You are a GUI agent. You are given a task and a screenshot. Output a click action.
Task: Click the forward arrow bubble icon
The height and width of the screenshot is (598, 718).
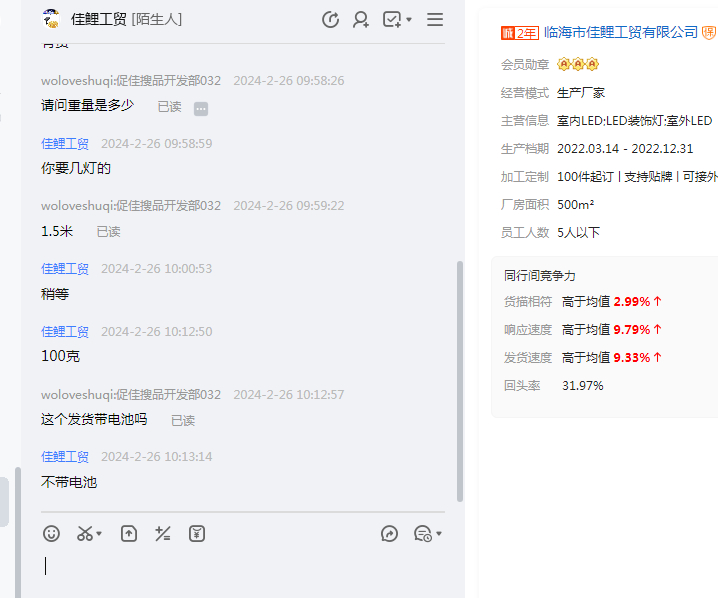[390, 534]
